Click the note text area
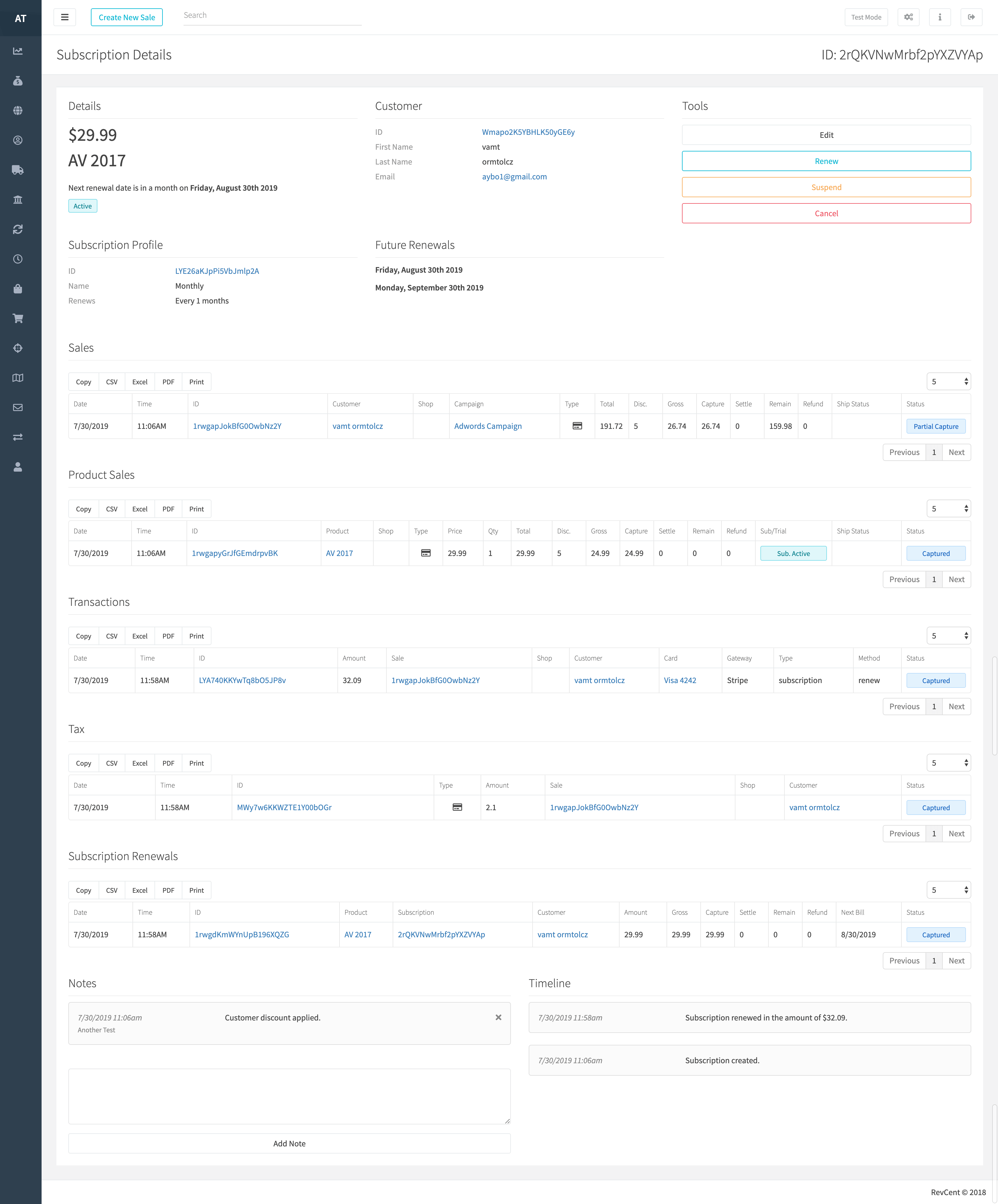Screen dimensions: 998x1204 click(x=289, y=1096)
